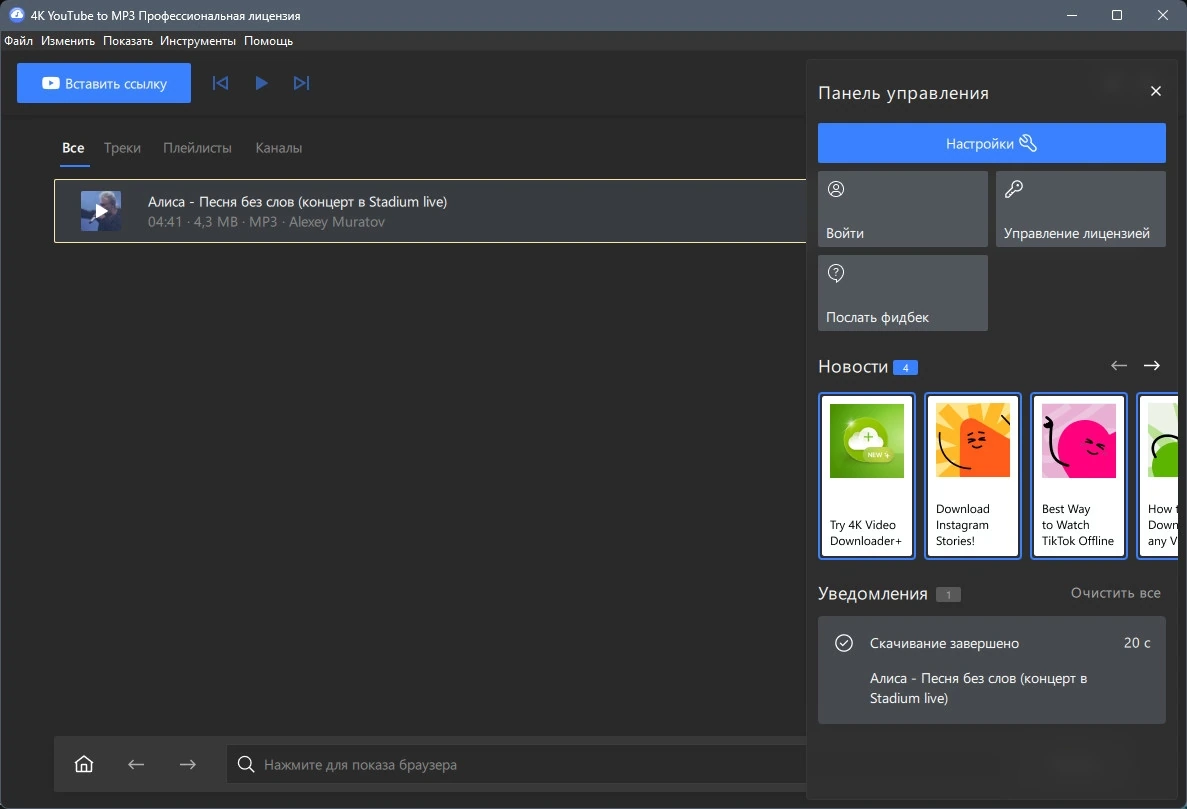This screenshot has height=809, width=1187.
Task: Open the Try 4K Video Downloader+ news card
Action: point(867,476)
